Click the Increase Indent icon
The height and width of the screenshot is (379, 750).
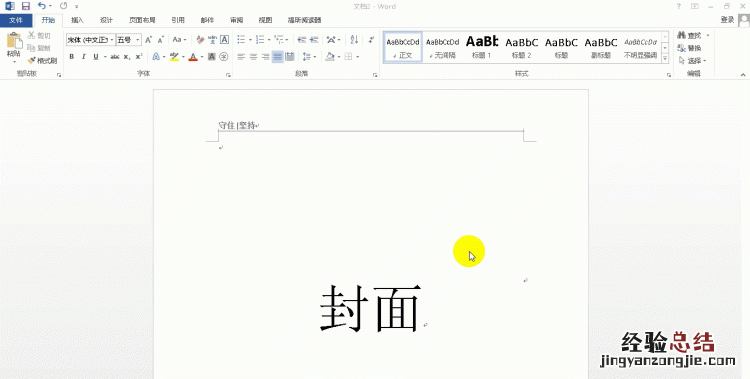pos(314,40)
